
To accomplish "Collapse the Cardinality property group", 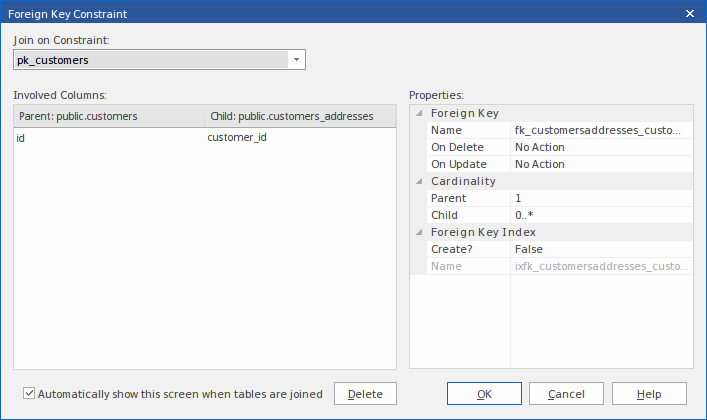I will click(419, 181).
